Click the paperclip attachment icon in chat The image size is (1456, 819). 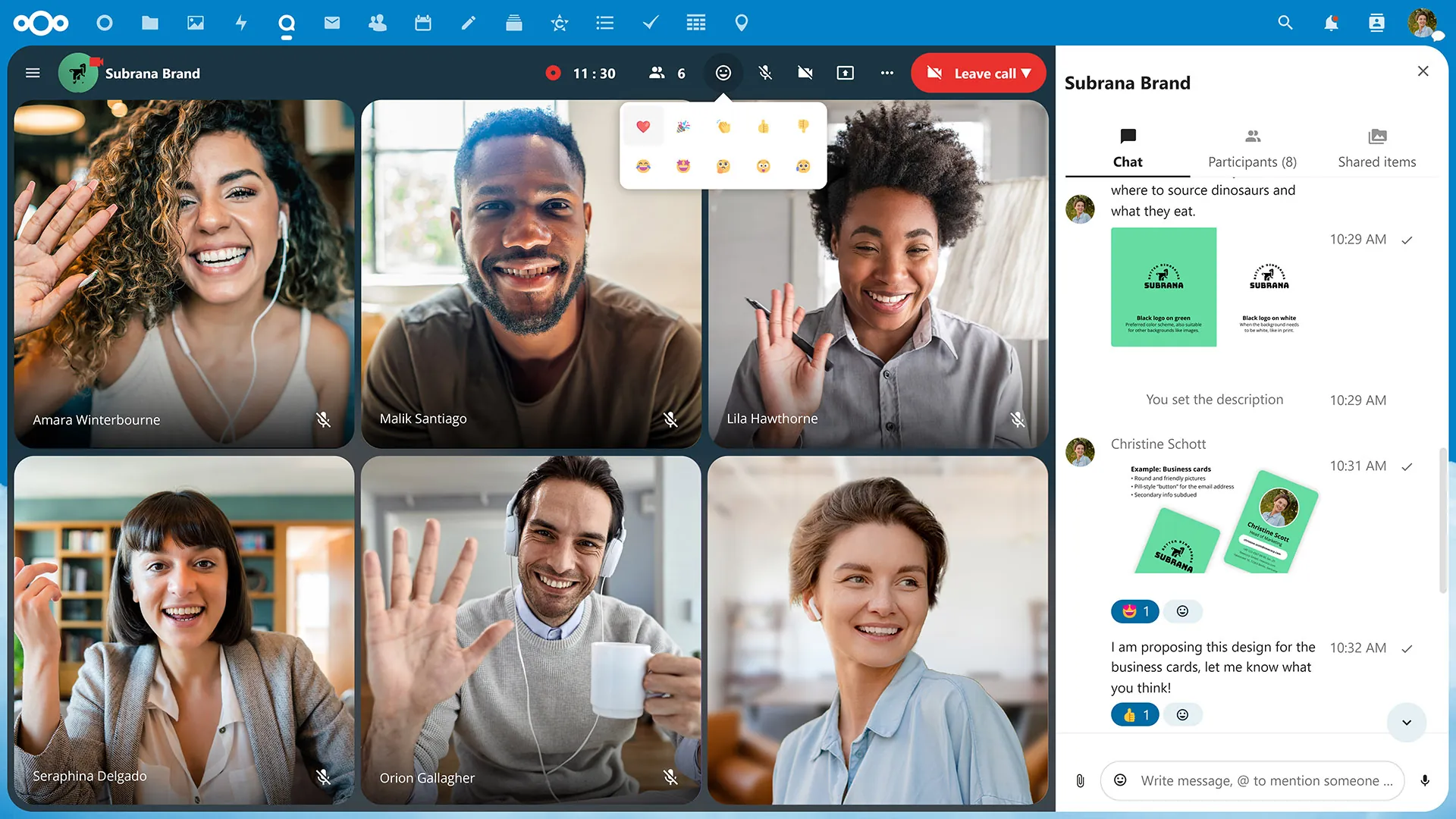click(1080, 780)
